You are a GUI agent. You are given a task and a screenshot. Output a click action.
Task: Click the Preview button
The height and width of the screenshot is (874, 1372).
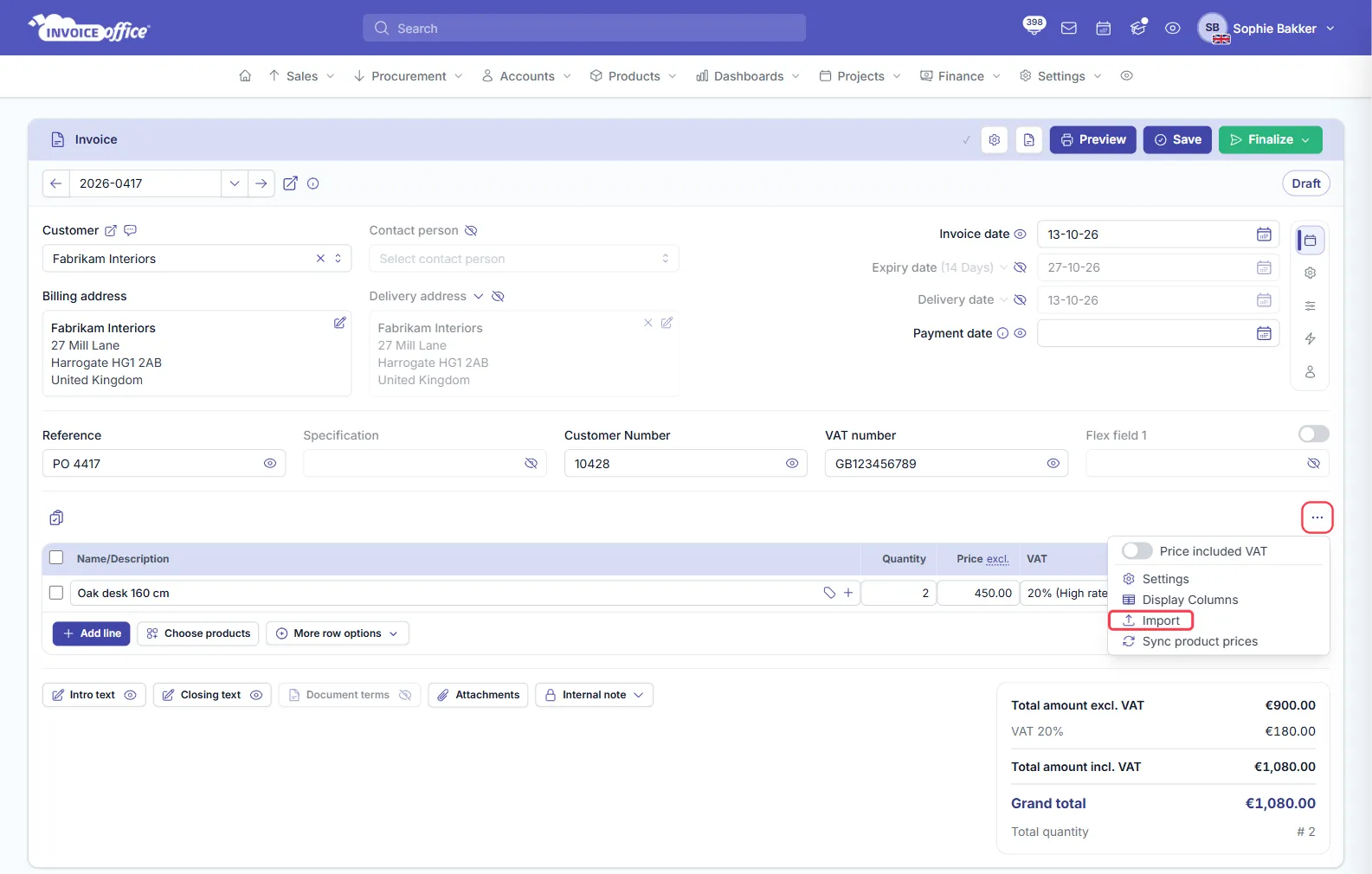[1093, 139]
